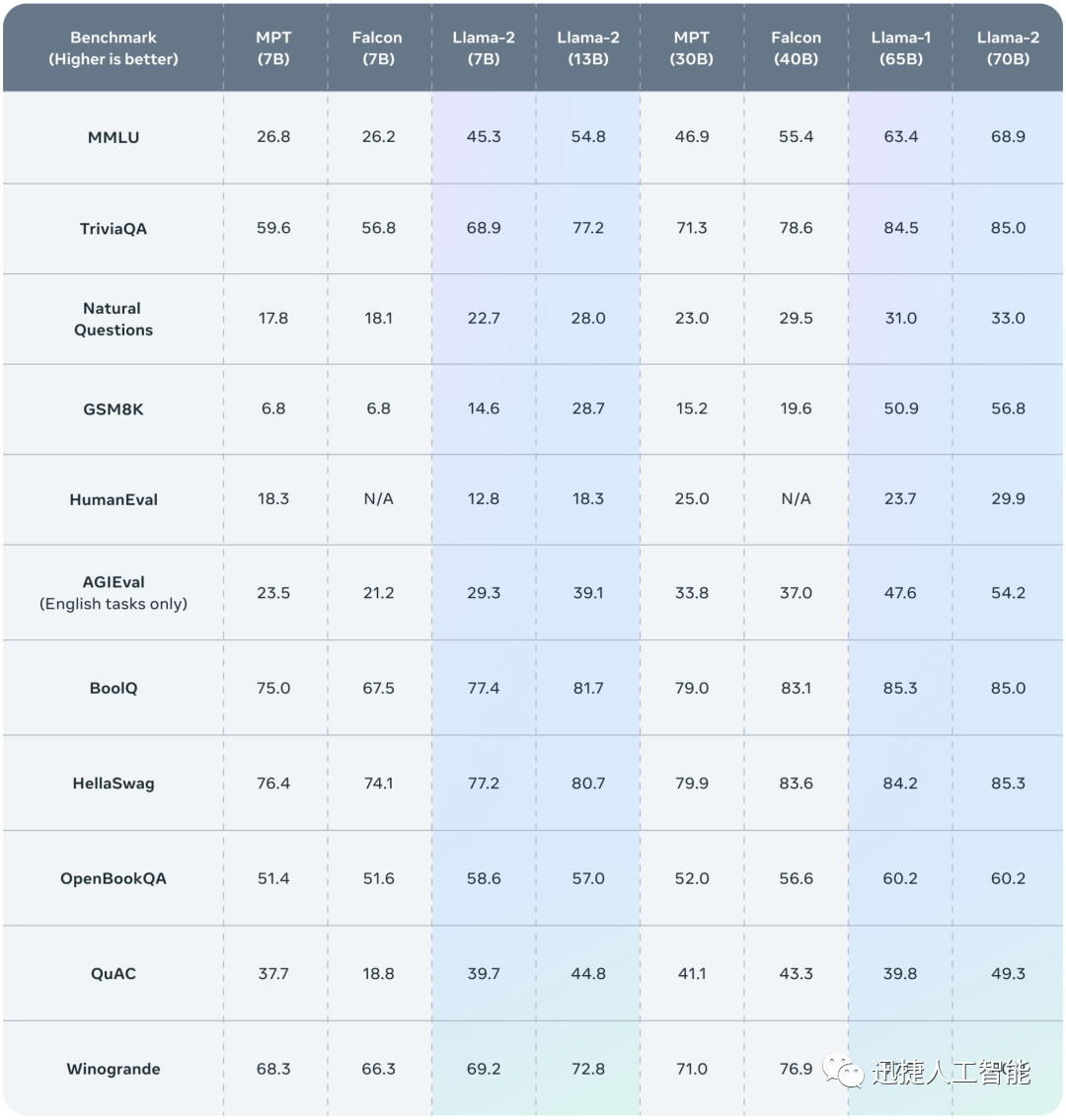Select the Benchmark (Higher is better) header

click(x=114, y=48)
